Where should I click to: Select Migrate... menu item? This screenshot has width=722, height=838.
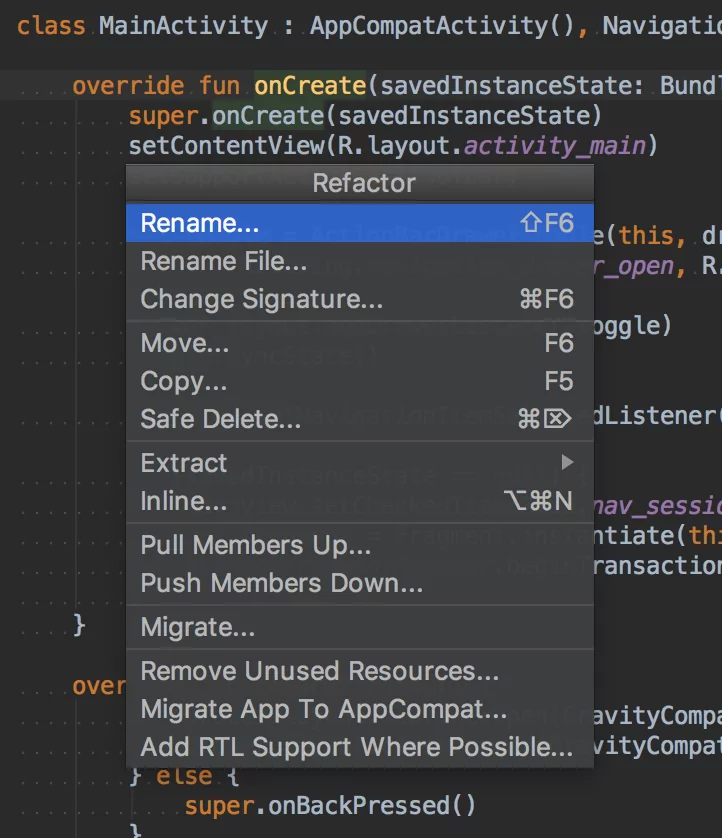(x=360, y=627)
